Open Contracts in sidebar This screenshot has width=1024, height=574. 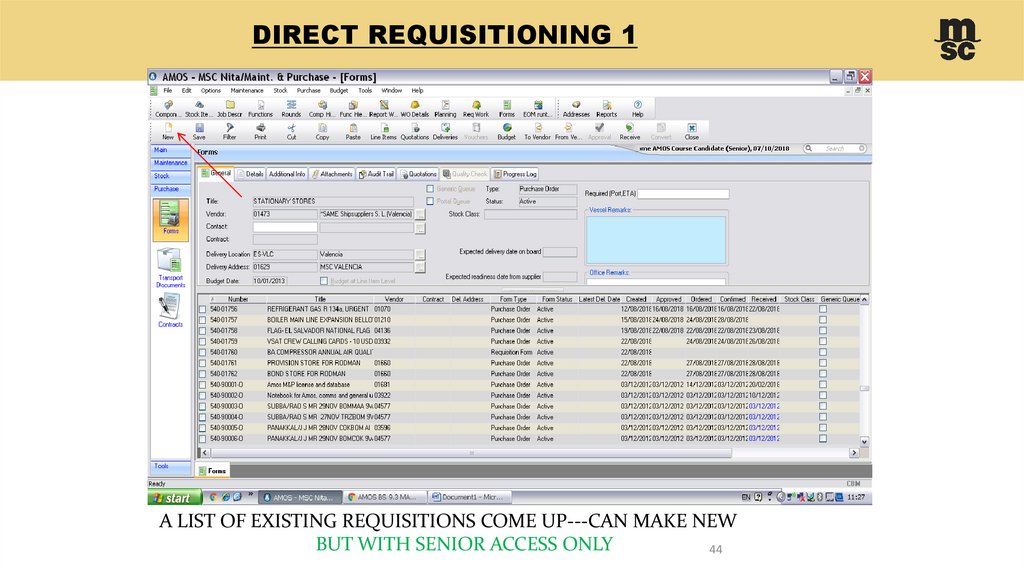click(x=170, y=310)
